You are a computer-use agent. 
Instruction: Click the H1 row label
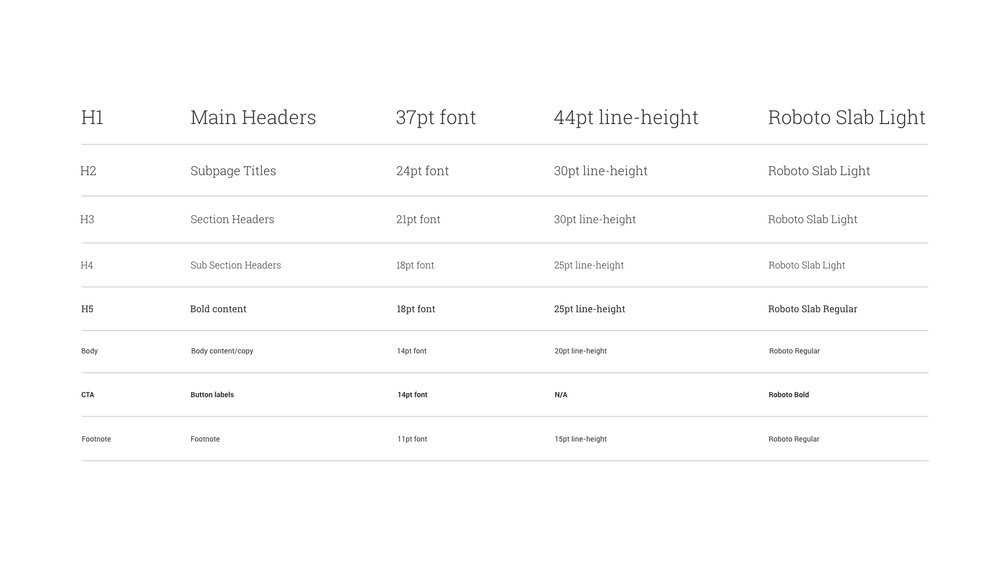(x=92, y=118)
